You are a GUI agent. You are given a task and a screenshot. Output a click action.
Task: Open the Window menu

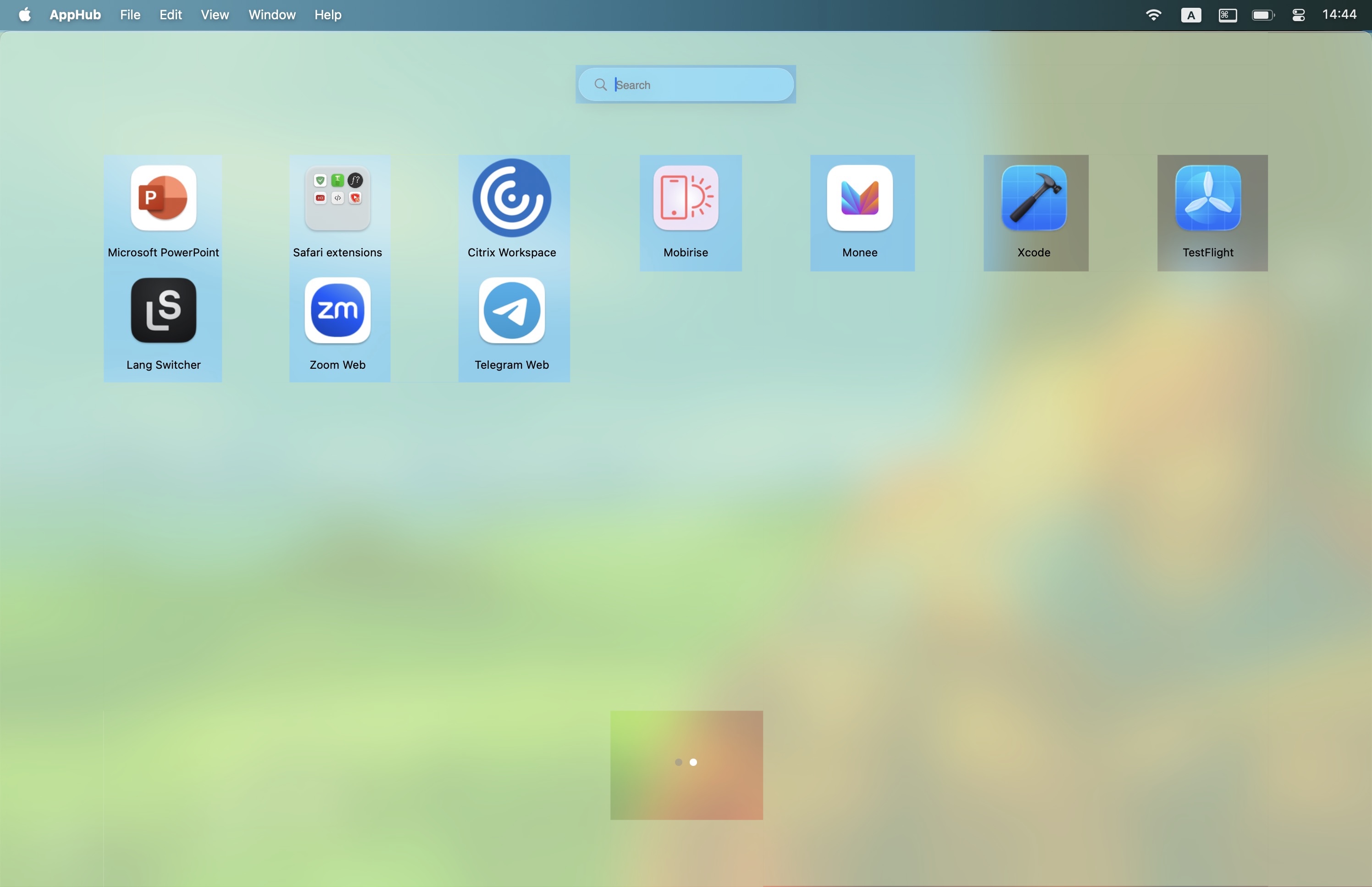(272, 15)
